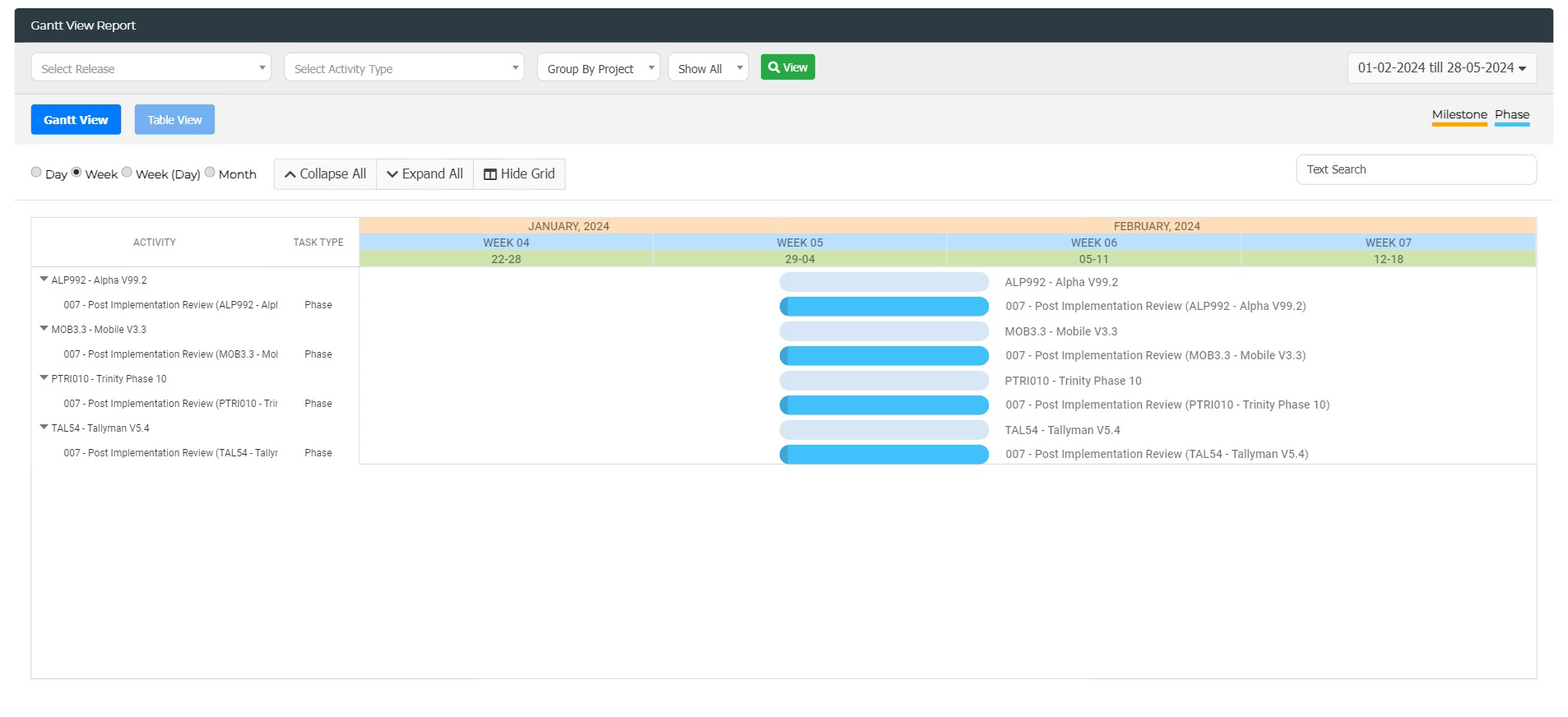Open the Show All dropdown

pos(707,67)
